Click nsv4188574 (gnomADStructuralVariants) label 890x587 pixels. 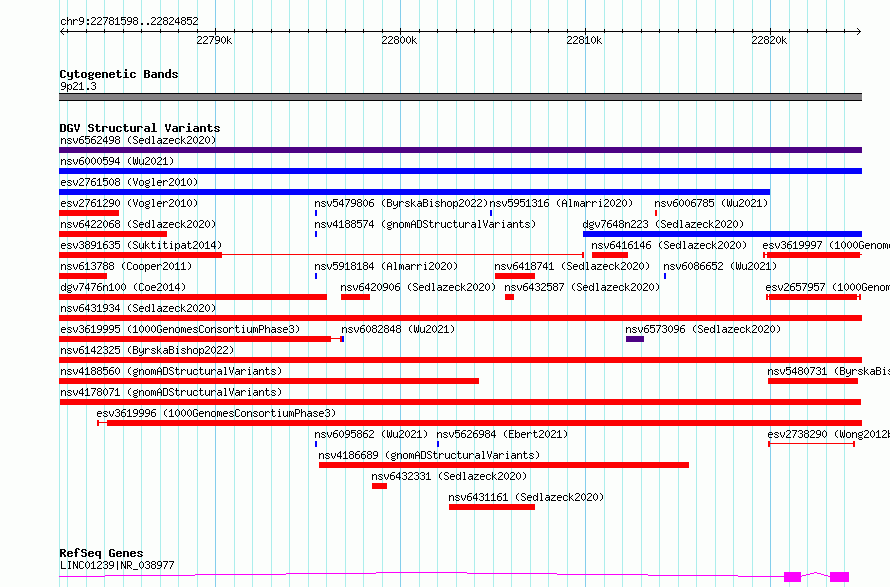point(425,224)
